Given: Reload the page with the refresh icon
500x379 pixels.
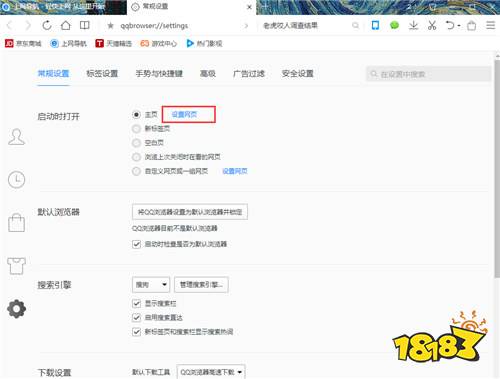Looking at the screenshot, I should coord(47,25).
